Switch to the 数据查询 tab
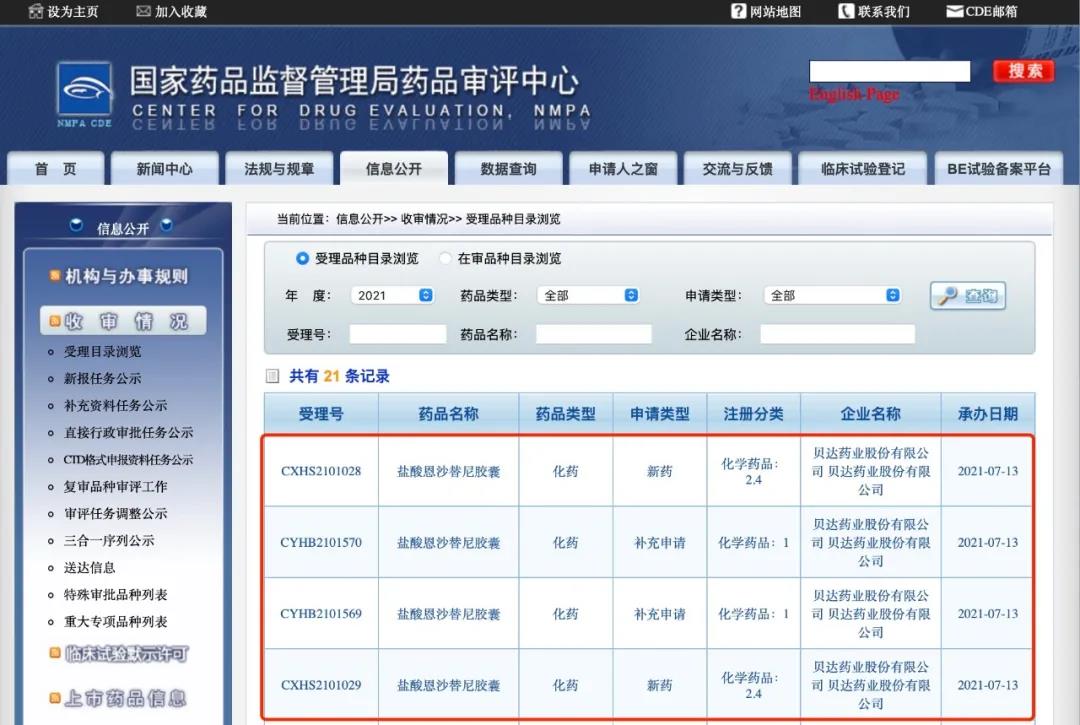1080x725 pixels. pos(512,168)
